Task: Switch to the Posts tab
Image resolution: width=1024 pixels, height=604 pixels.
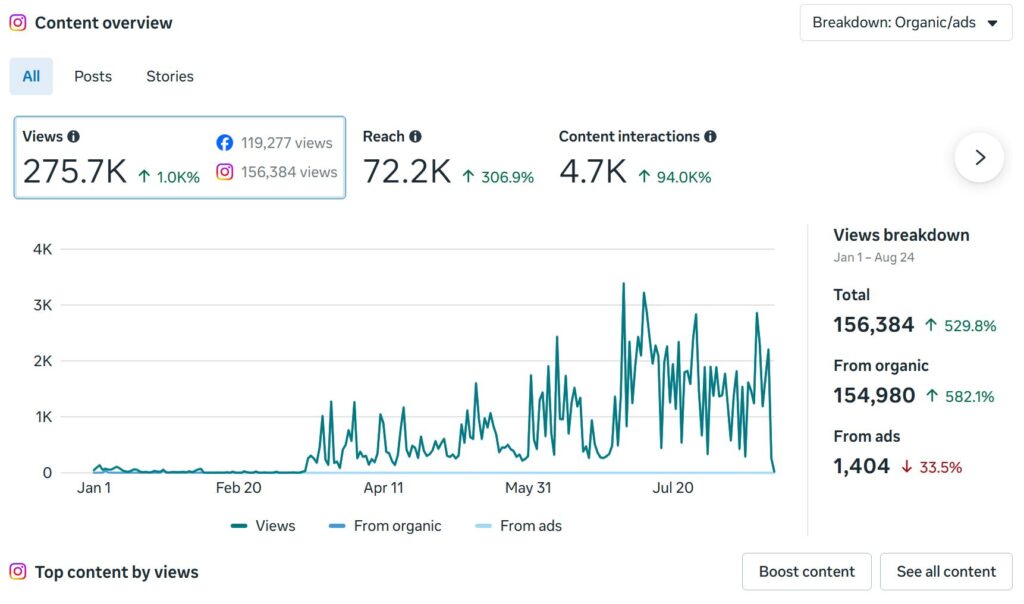Action: coord(93,76)
